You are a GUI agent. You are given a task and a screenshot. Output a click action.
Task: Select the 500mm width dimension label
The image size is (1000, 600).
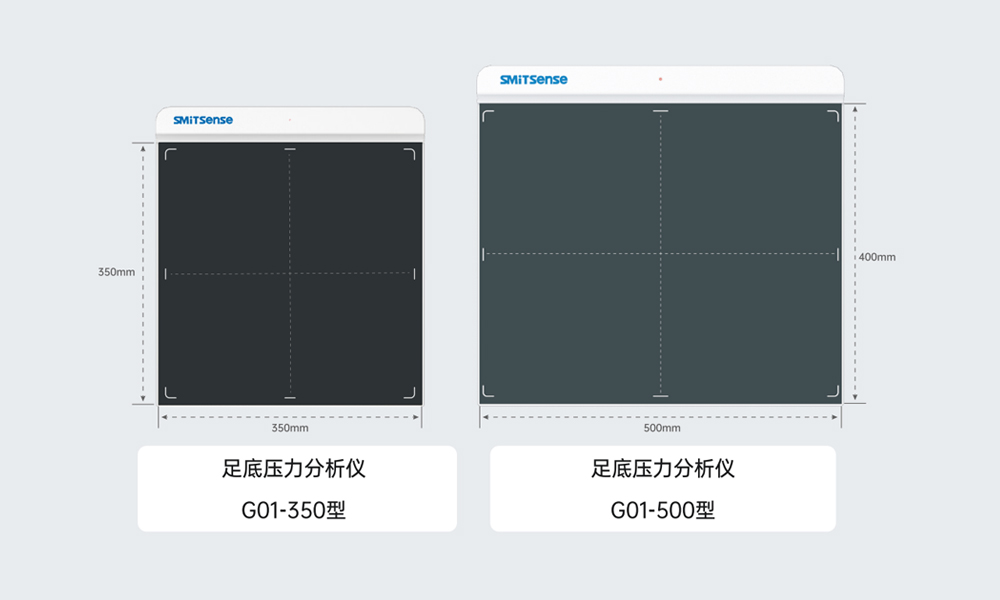661,428
